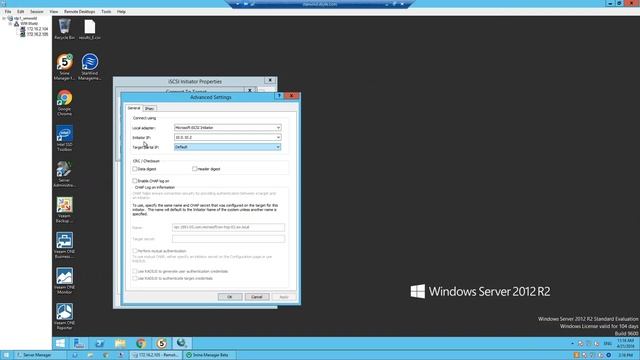Launch the 5nine Manager desktop shortcut
Image resolution: width=640 pixels, height=360 pixels.
pos(64,67)
